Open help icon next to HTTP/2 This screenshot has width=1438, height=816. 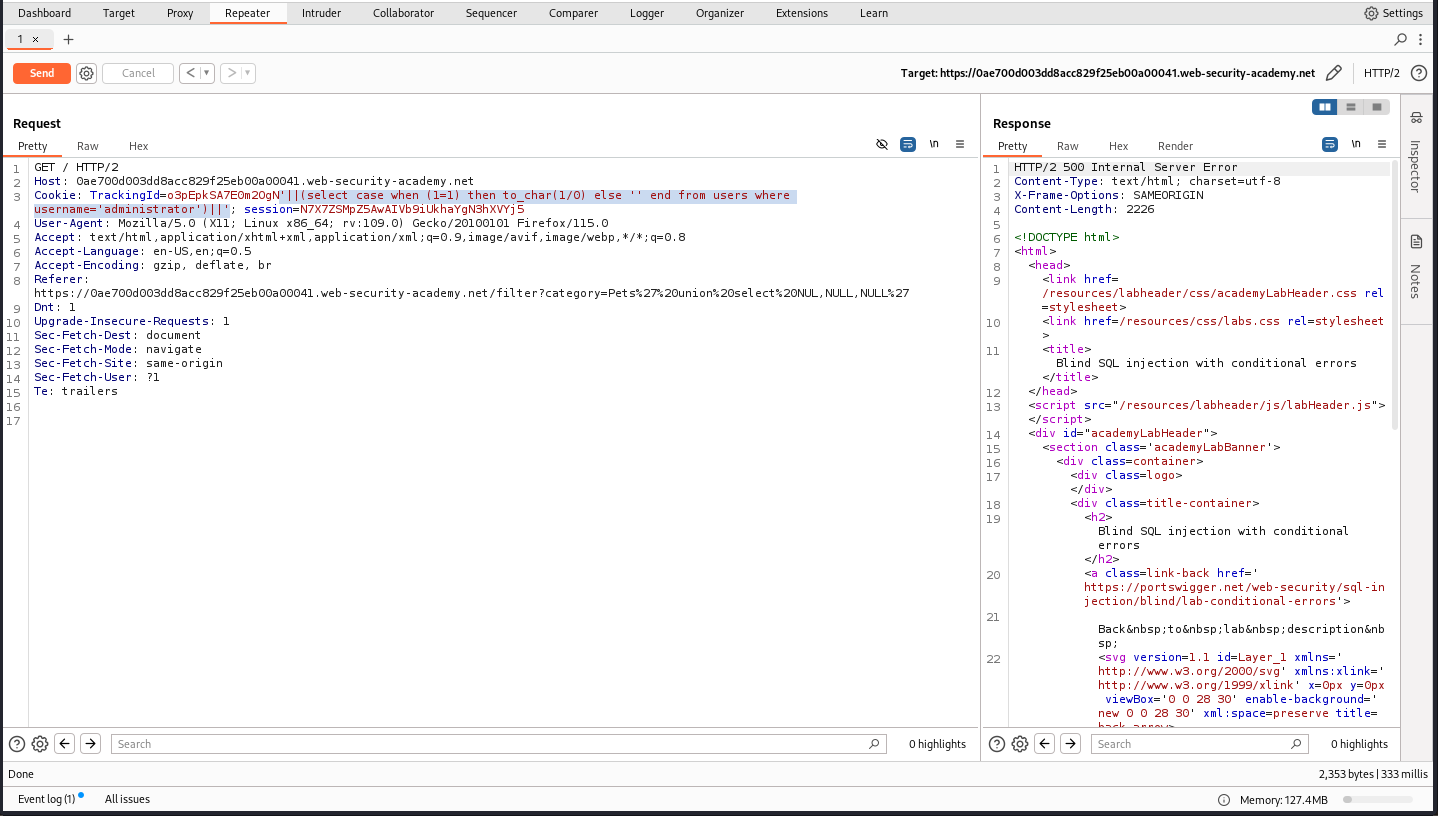[1417, 73]
